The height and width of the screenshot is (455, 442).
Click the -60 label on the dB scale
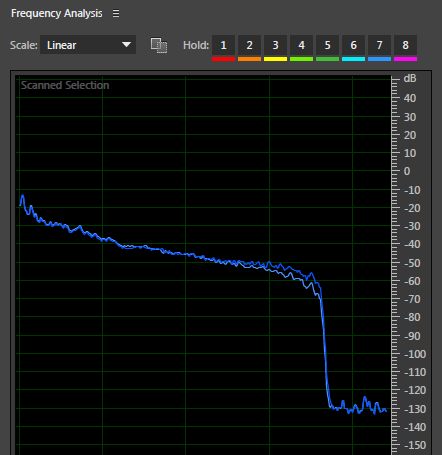click(x=412, y=281)
